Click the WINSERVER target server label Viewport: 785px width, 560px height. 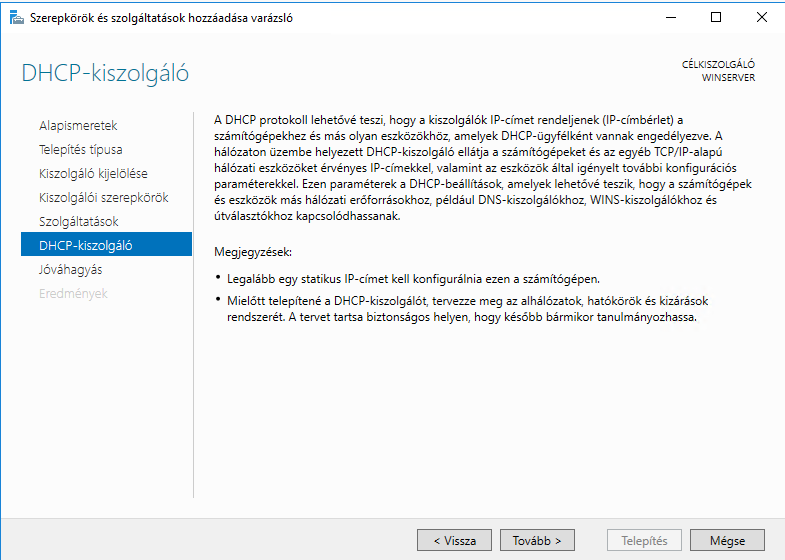[728, 78]
